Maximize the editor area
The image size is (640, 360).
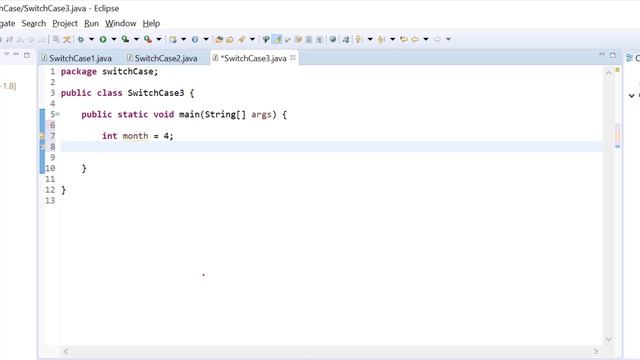(613, 55)
